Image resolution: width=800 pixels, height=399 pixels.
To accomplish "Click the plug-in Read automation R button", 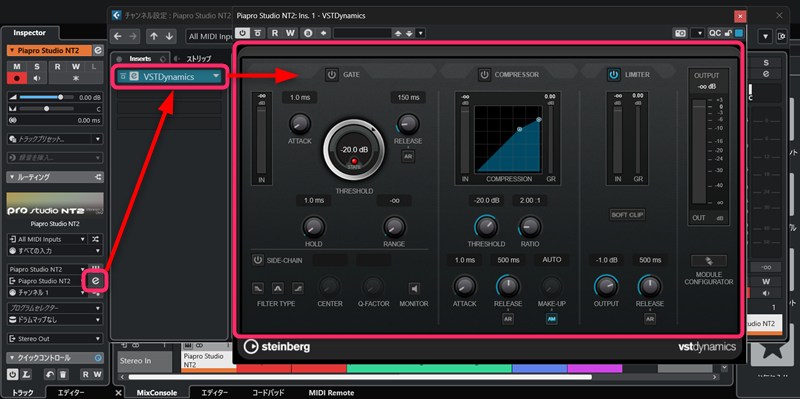I will point(275,33).
